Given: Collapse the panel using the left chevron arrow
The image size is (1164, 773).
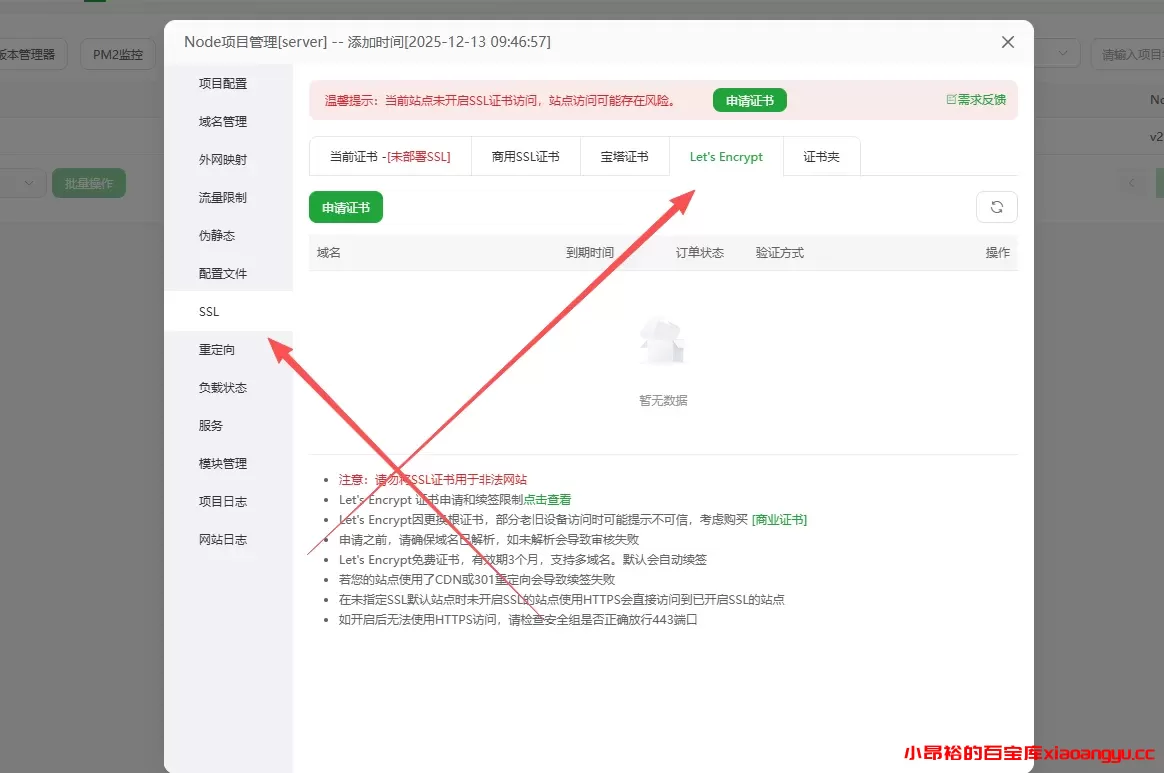Looking at the screenshot, I should coord(1131,183).
